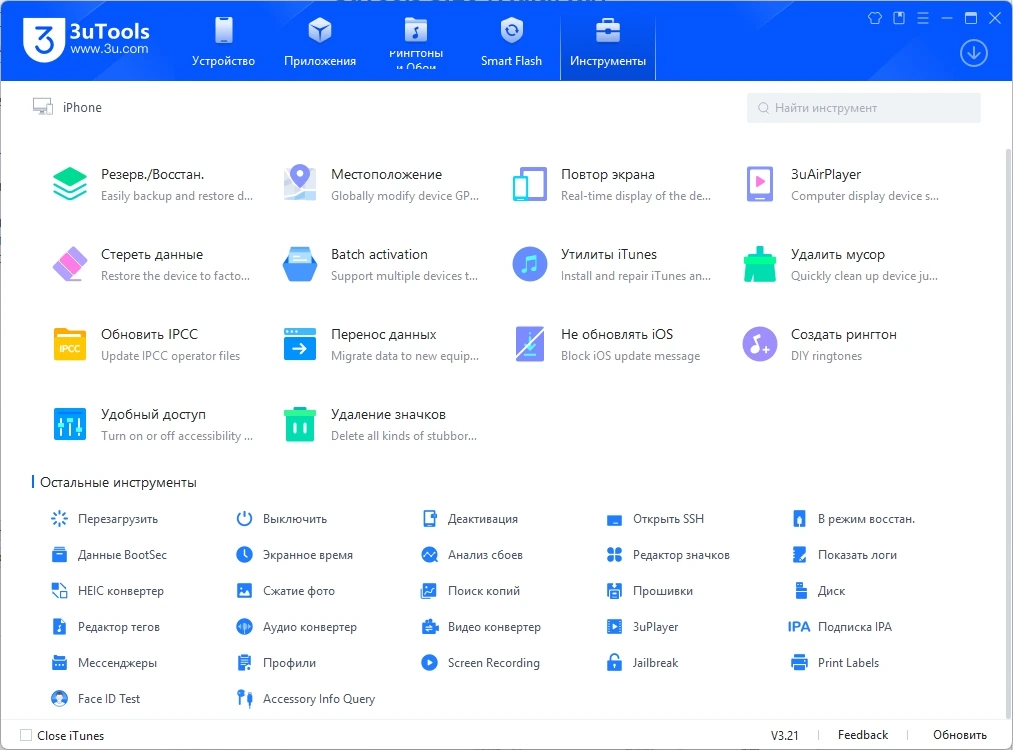The width and height of the screenshot is (1013, 750).
Task: Open Видео конвертер tool
Action: point(481,627)
